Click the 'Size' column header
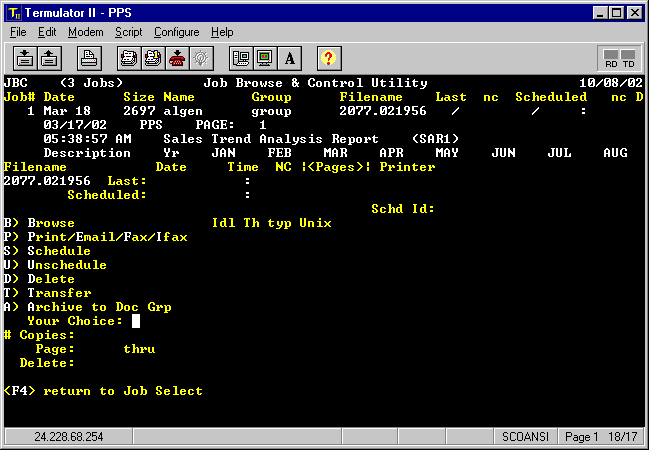The image size is (649, 450). coord(139,97)
